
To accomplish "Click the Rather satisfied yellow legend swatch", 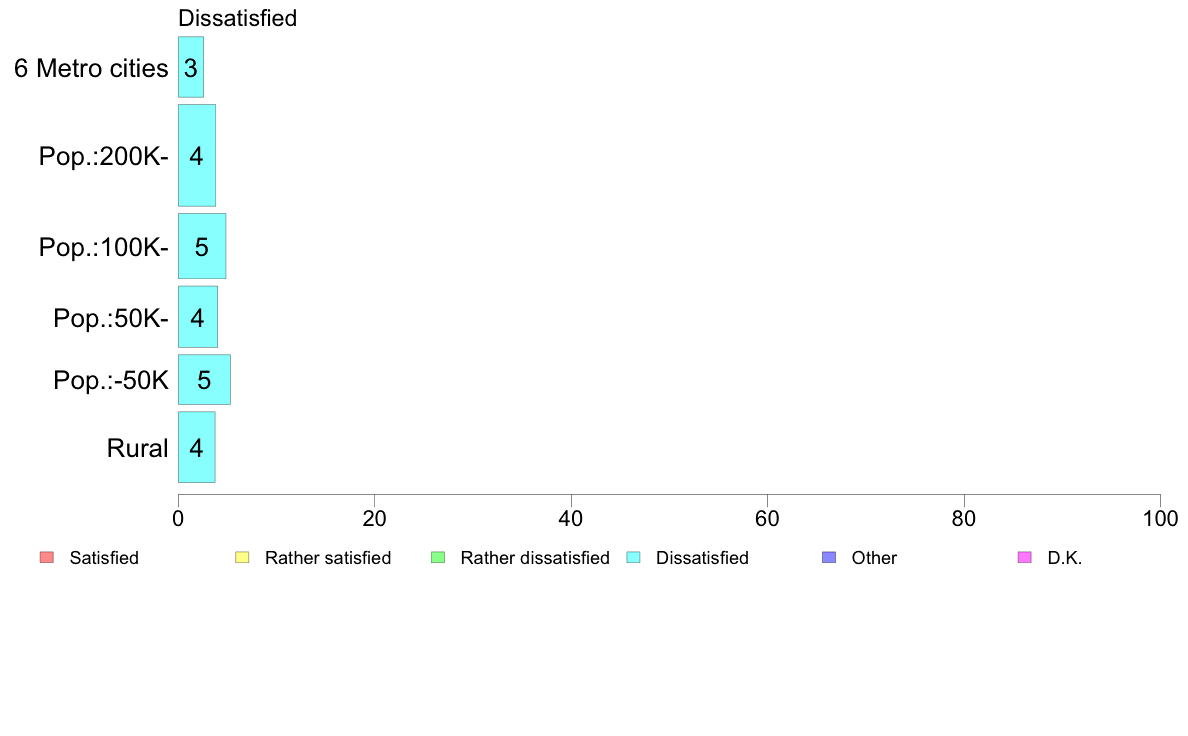I will click(x=242, y=558).
